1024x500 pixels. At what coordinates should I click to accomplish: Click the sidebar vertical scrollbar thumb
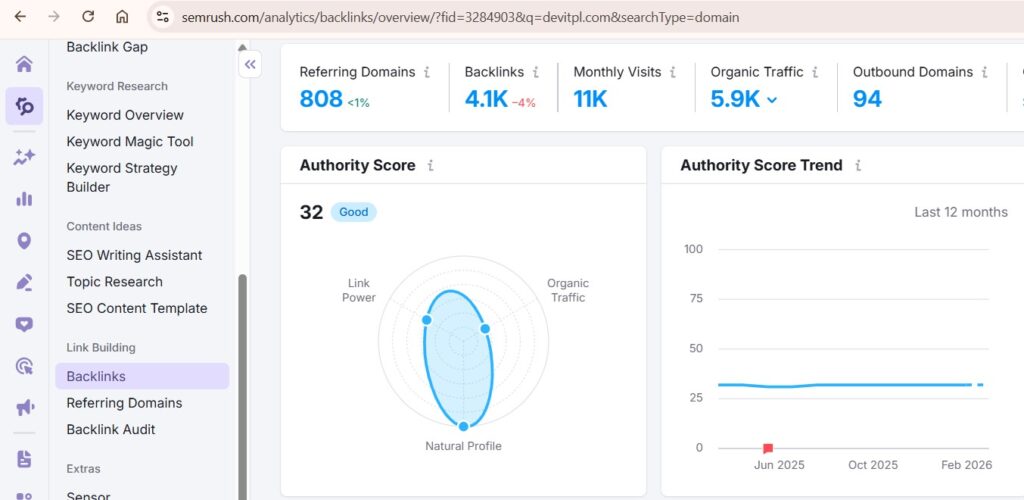tap(242, 380)
